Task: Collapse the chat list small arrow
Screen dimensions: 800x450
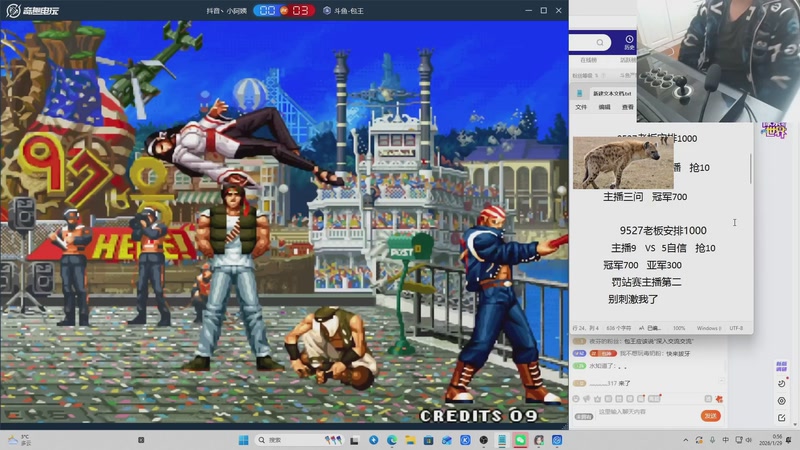Action: tap(722, 380)
